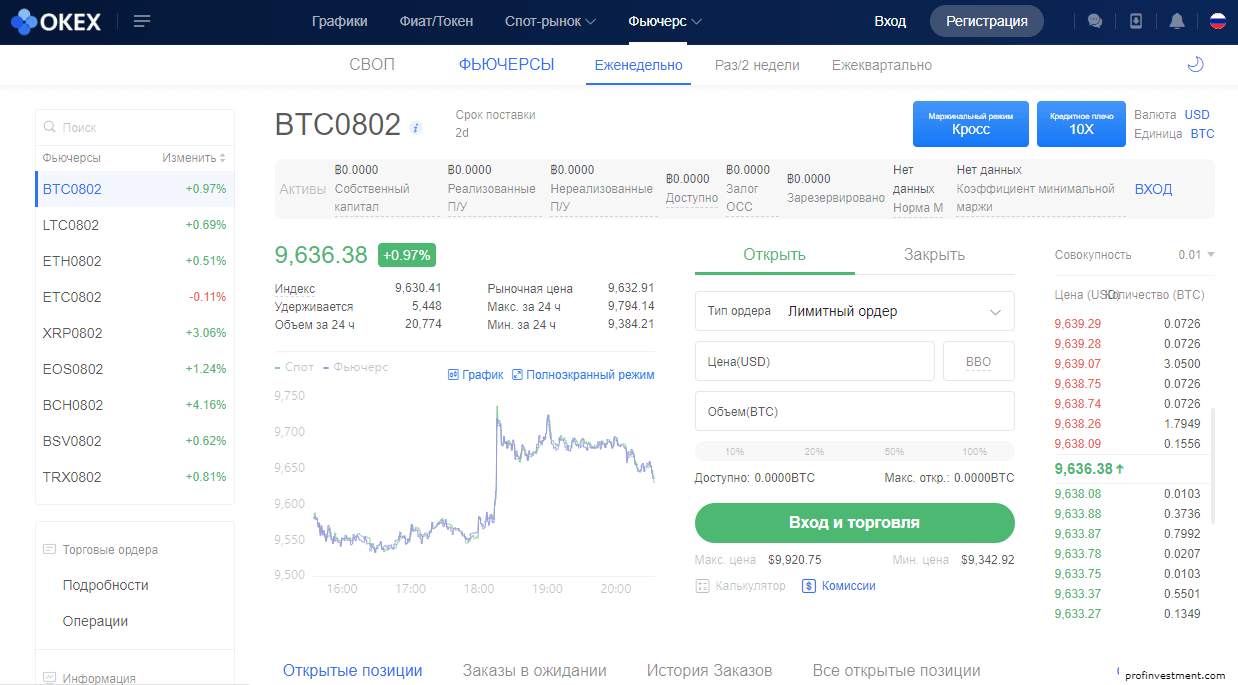This screenshot has height=685, width=1238.
Task: Select TRX0802 in futures list
Action: (x=135, y=477)
